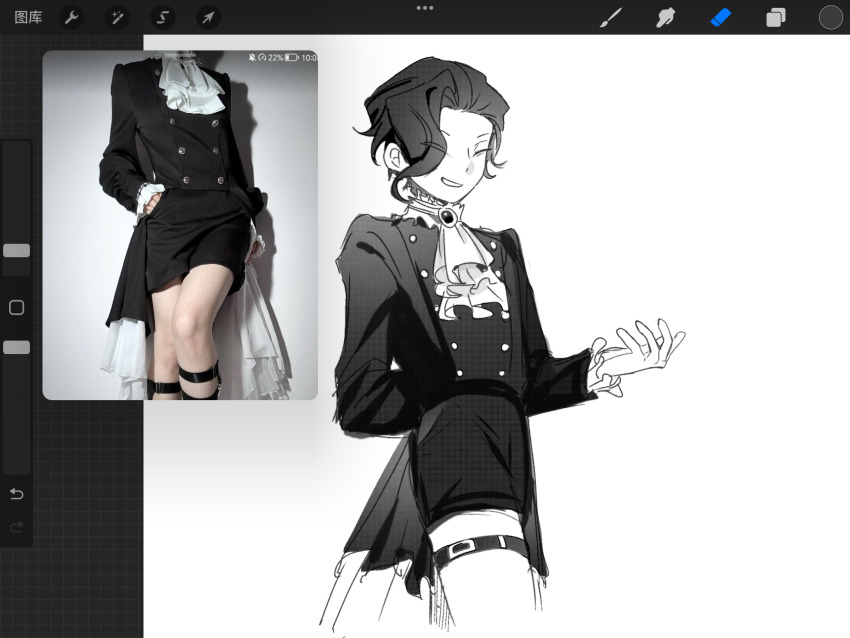
Task: Open the multitasking three-dot menu
Action: pyautogui.click(x=425, y=7)
